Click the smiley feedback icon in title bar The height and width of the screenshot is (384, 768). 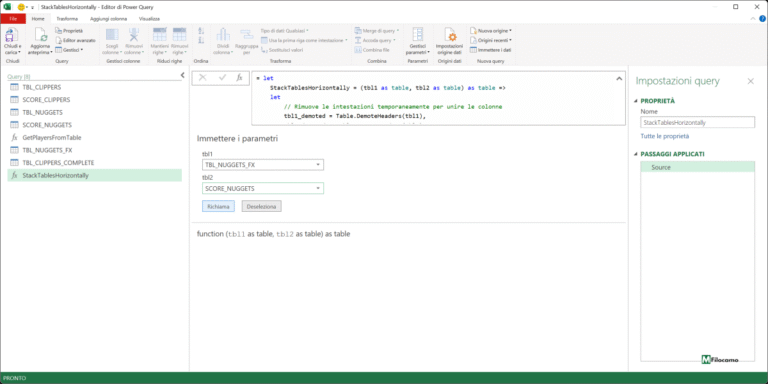(x=21, y=7)
